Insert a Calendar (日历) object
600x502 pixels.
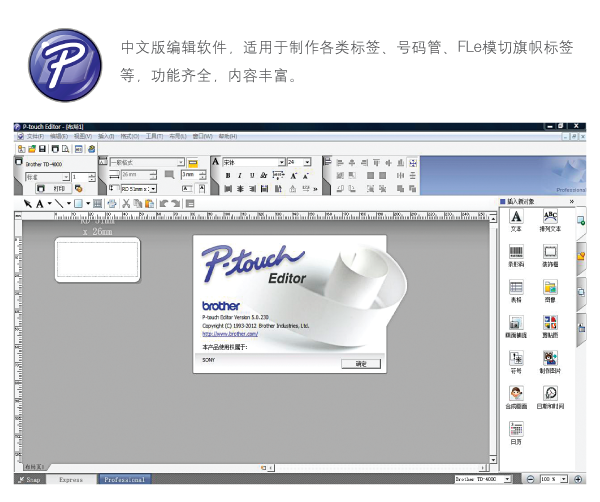516,433
